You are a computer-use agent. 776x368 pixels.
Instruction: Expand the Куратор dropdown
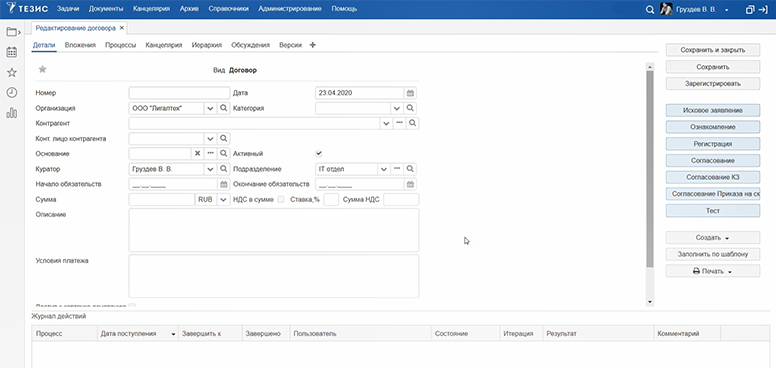pos(210,169)
